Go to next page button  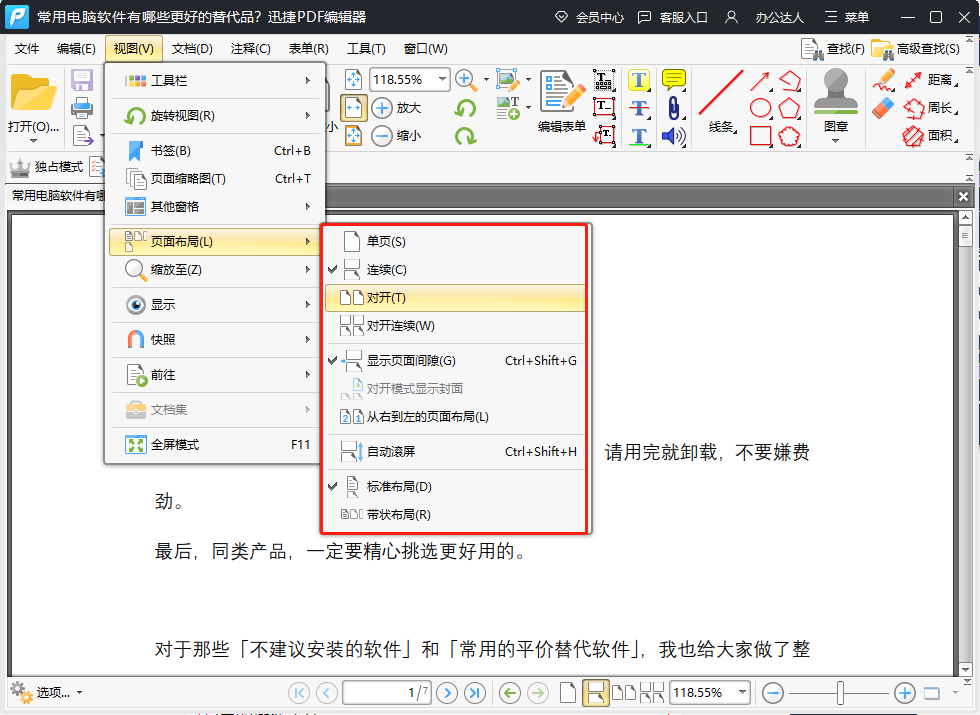[x=446, y=692]
